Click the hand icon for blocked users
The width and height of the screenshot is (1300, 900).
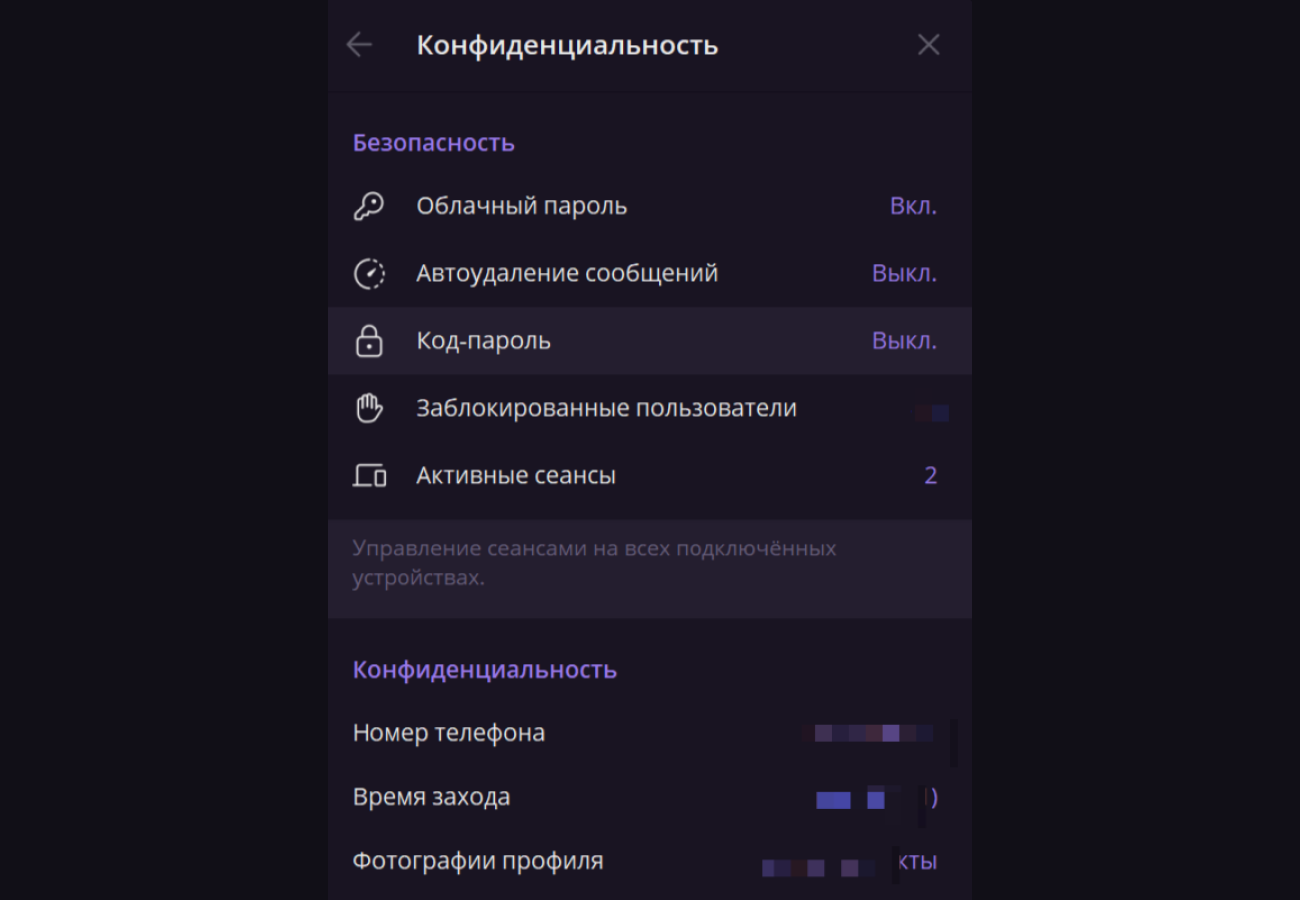tap(369, 408)
